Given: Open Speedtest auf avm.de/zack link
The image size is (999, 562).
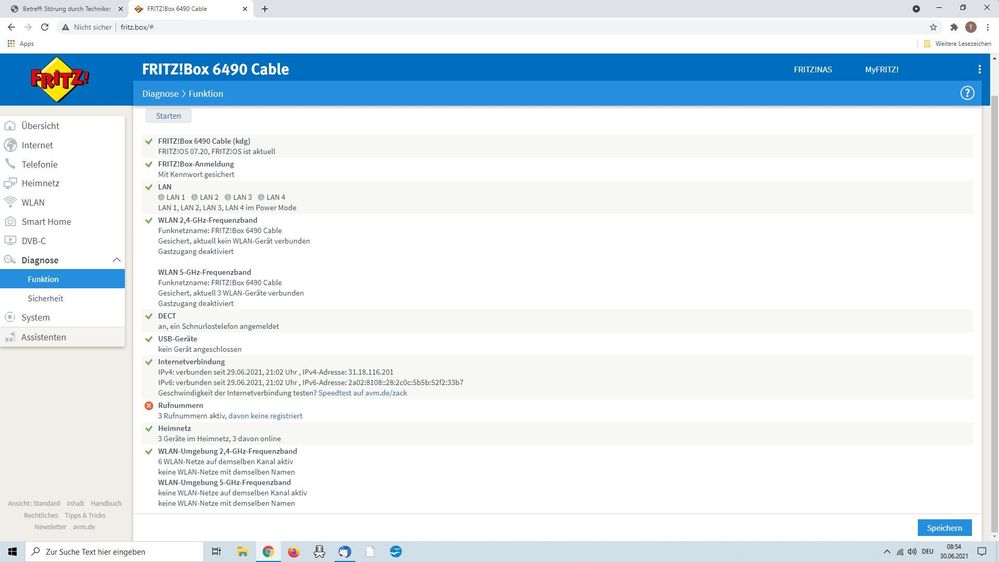Looking at the screenshot, I should (363, 393).
